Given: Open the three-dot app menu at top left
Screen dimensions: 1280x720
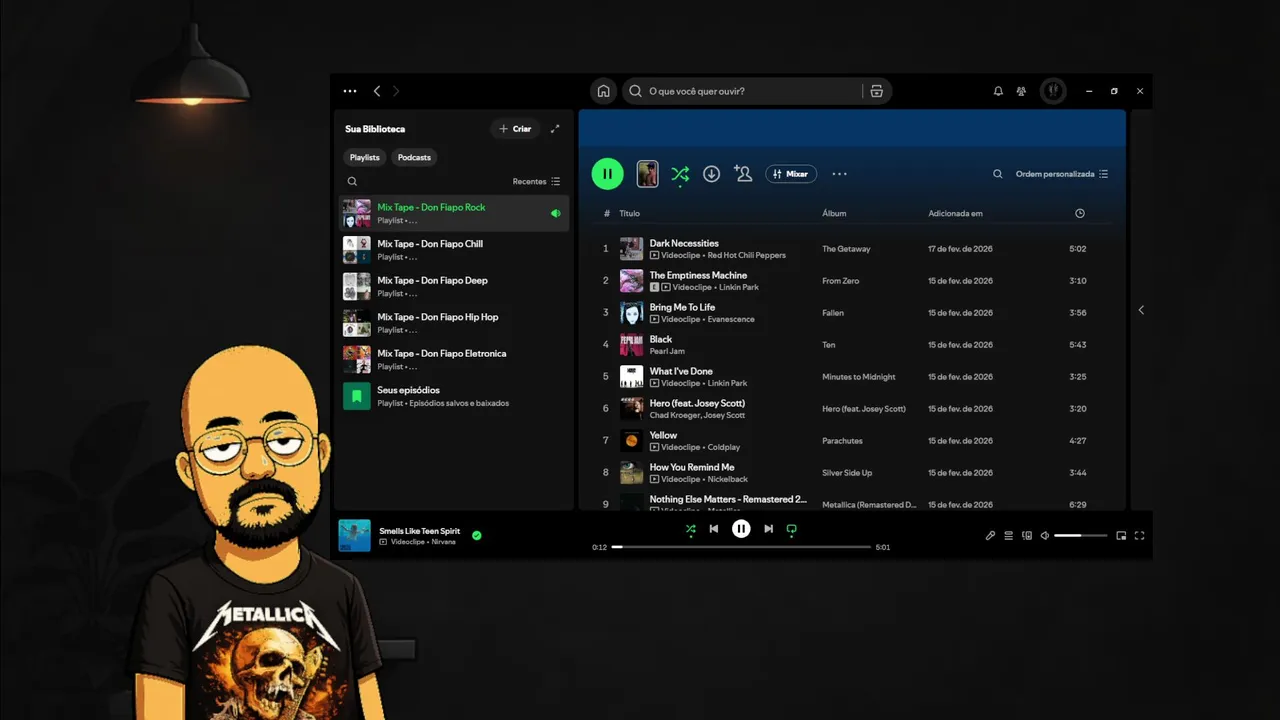Looking at the screenshot, I should [350, 91].
